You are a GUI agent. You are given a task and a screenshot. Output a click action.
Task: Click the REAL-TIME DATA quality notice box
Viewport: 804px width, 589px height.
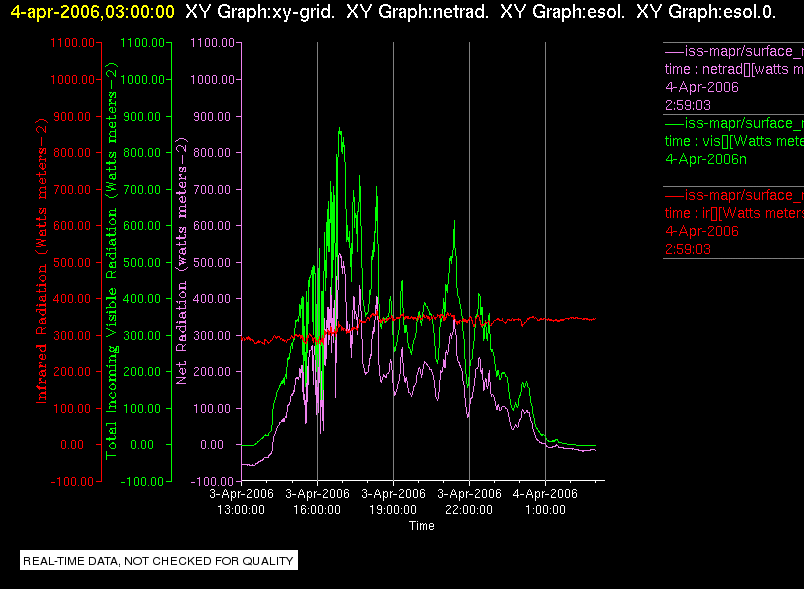point(159,560)
